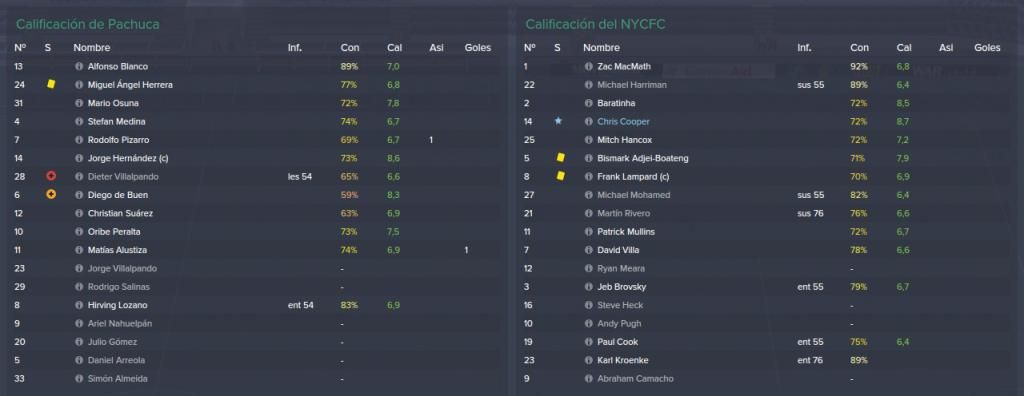The height and width of the screenshot is (396, 1024).
Task: Click the star icon beside Chris Cooper
Action: tap(558, 122)
